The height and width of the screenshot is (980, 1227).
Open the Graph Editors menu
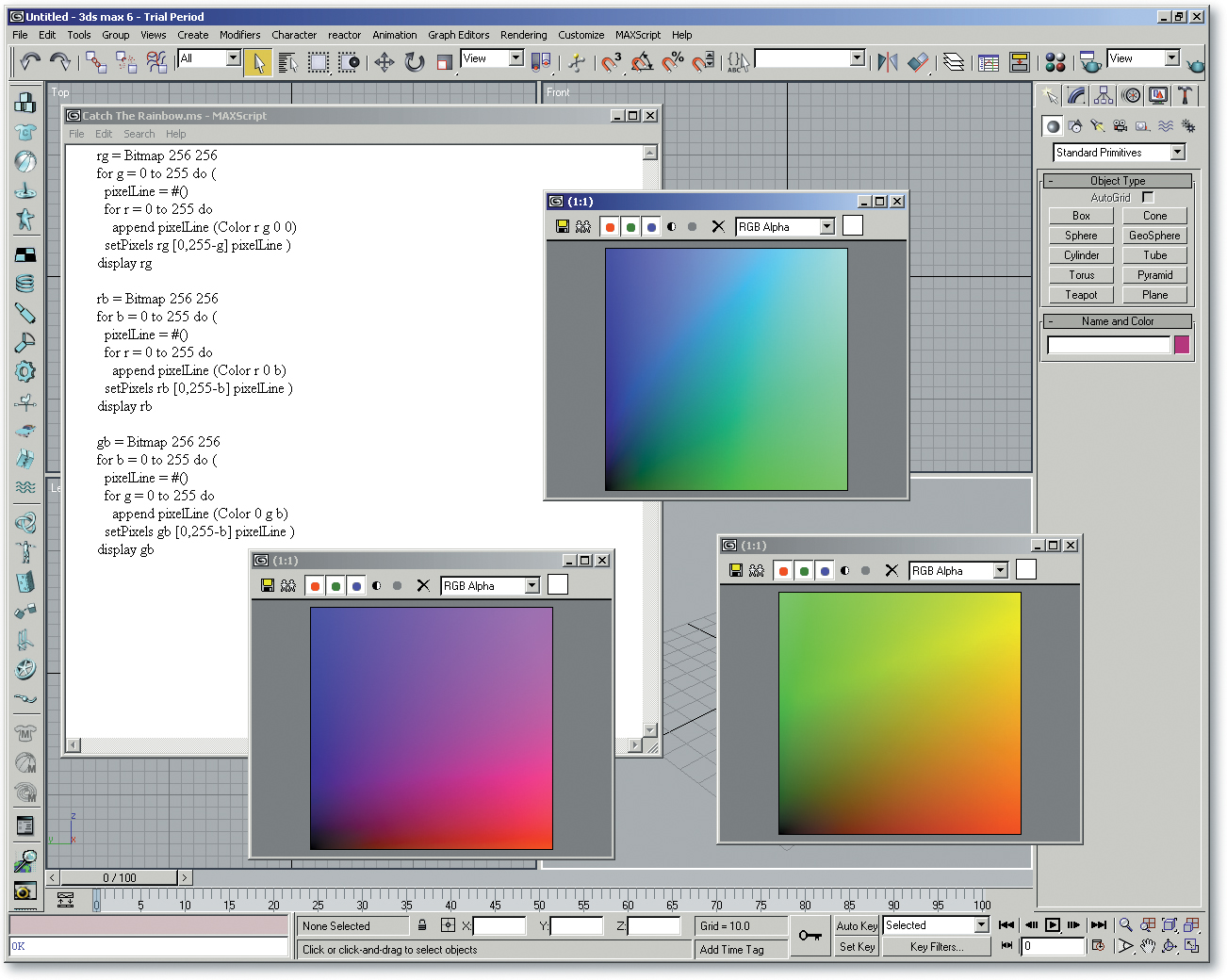(458, 35)
